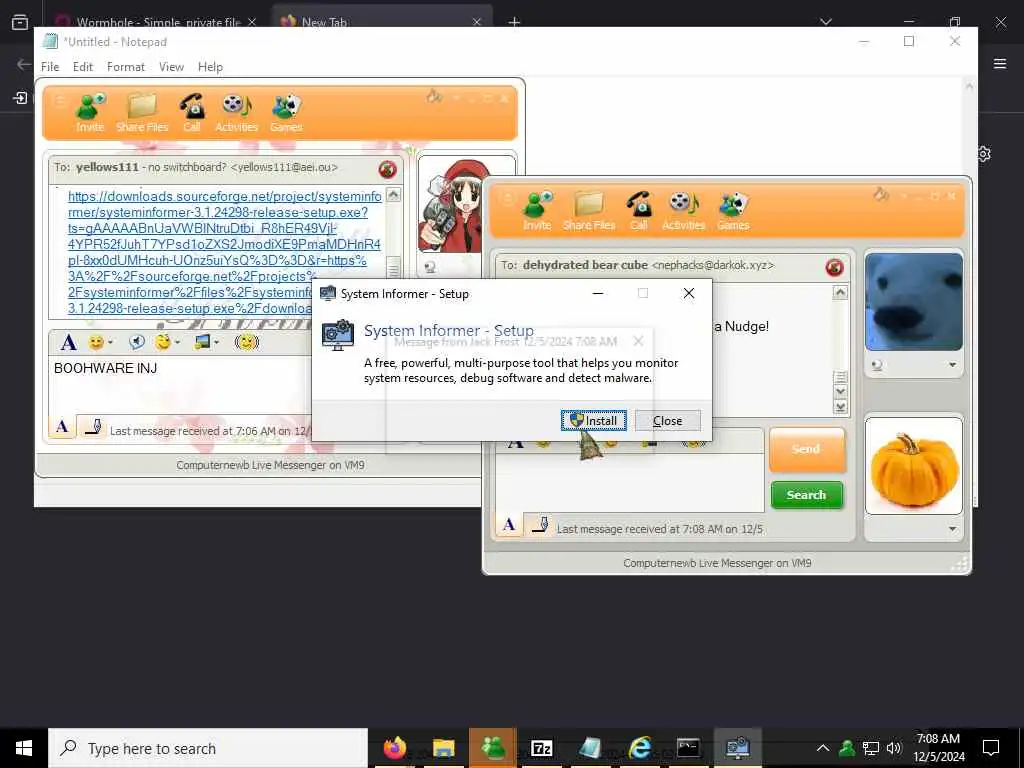This screenshot has height=768, width=1024.
Task: Open Command Prompt from the taskbar
Action: (x=688, y=748)
